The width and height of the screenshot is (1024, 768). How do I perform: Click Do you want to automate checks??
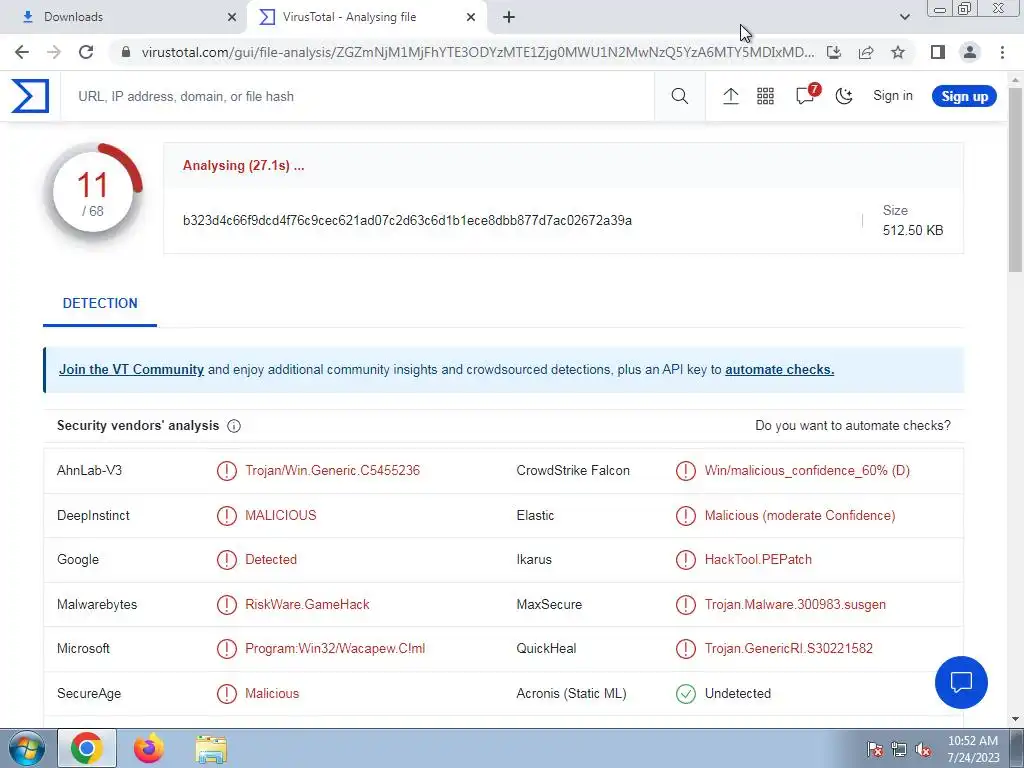[852, 425]
